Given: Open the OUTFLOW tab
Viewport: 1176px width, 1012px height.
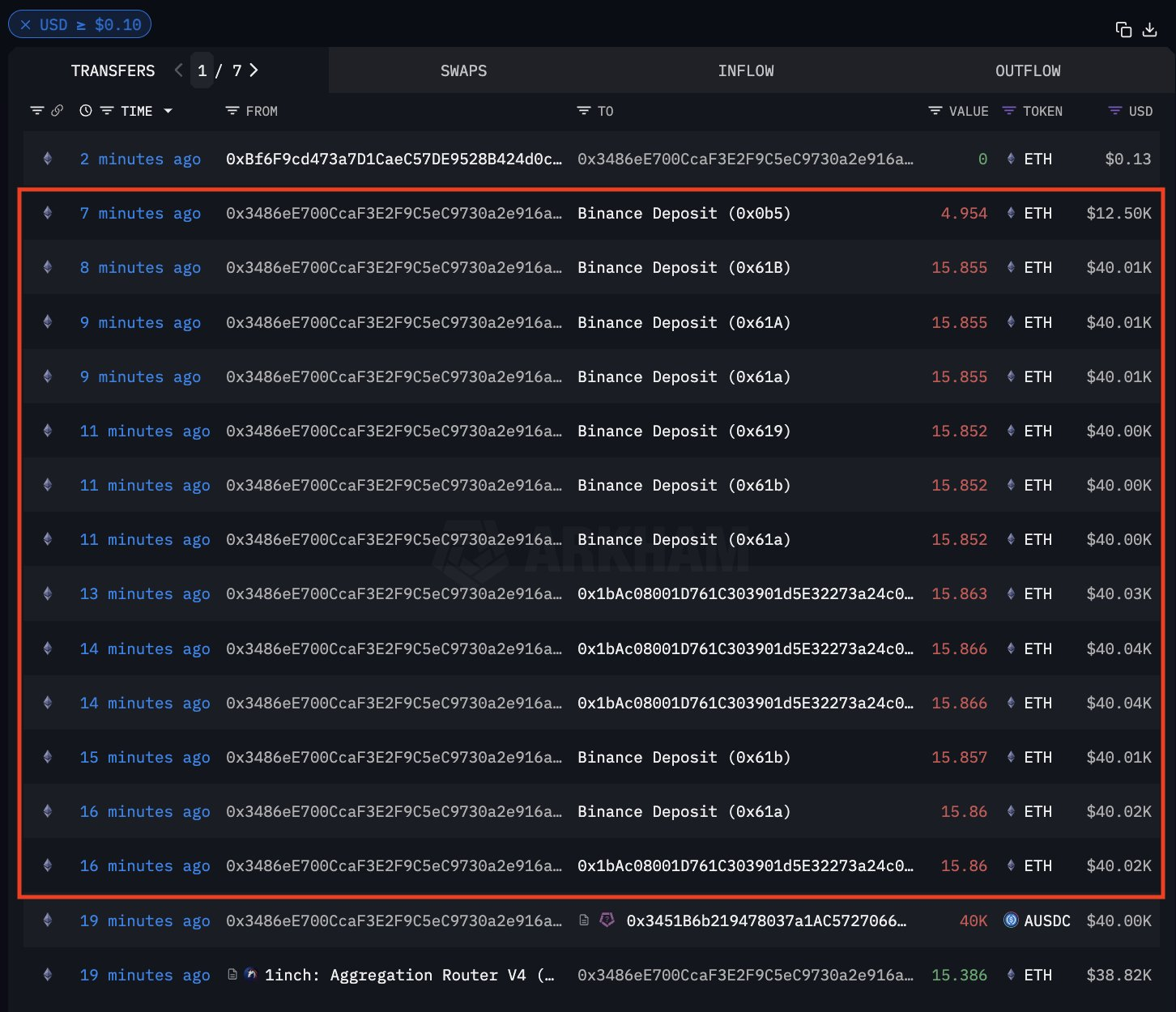Looking at the screenshot, I should [1028, 70].
